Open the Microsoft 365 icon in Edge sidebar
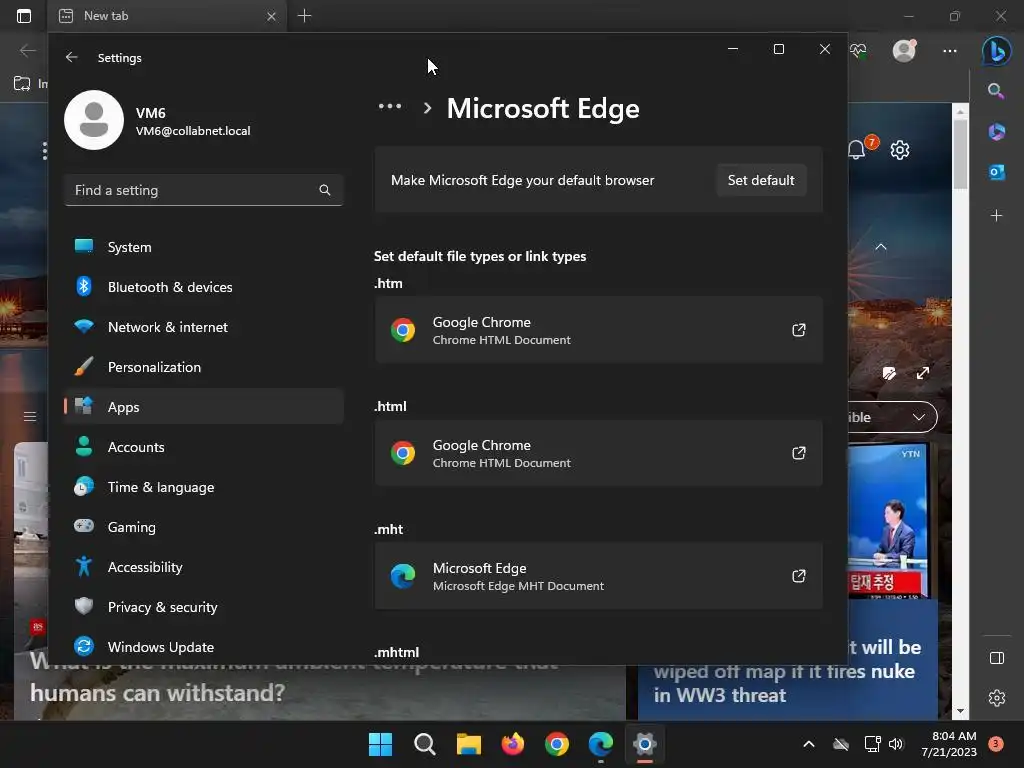The height and width of the screenshot is (768, 1024). click(x=997, y=131)
